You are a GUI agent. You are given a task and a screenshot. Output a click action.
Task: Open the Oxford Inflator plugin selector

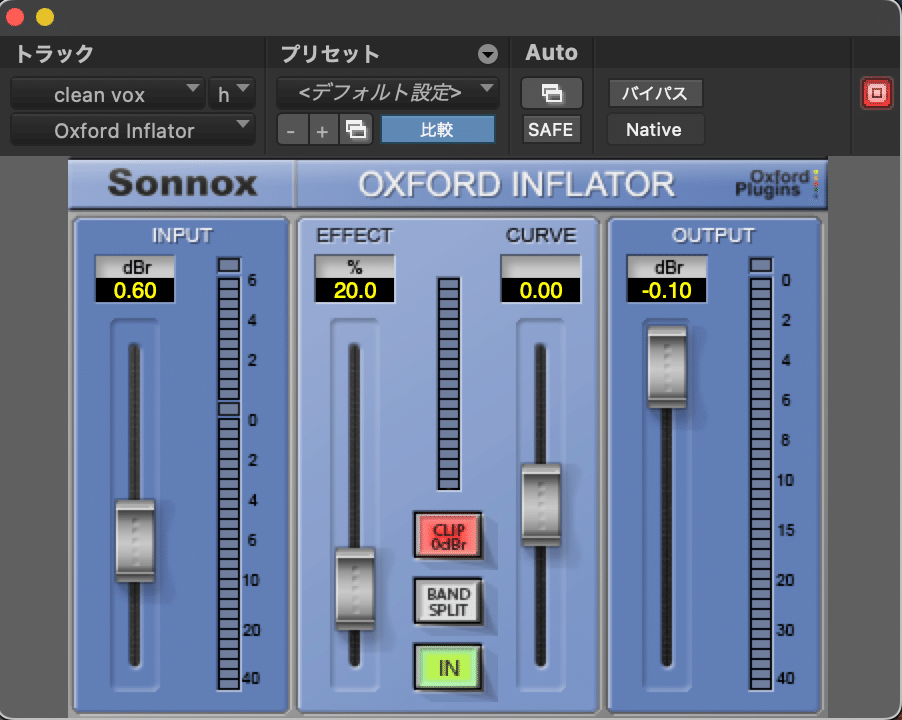click(x=131, y=129)
